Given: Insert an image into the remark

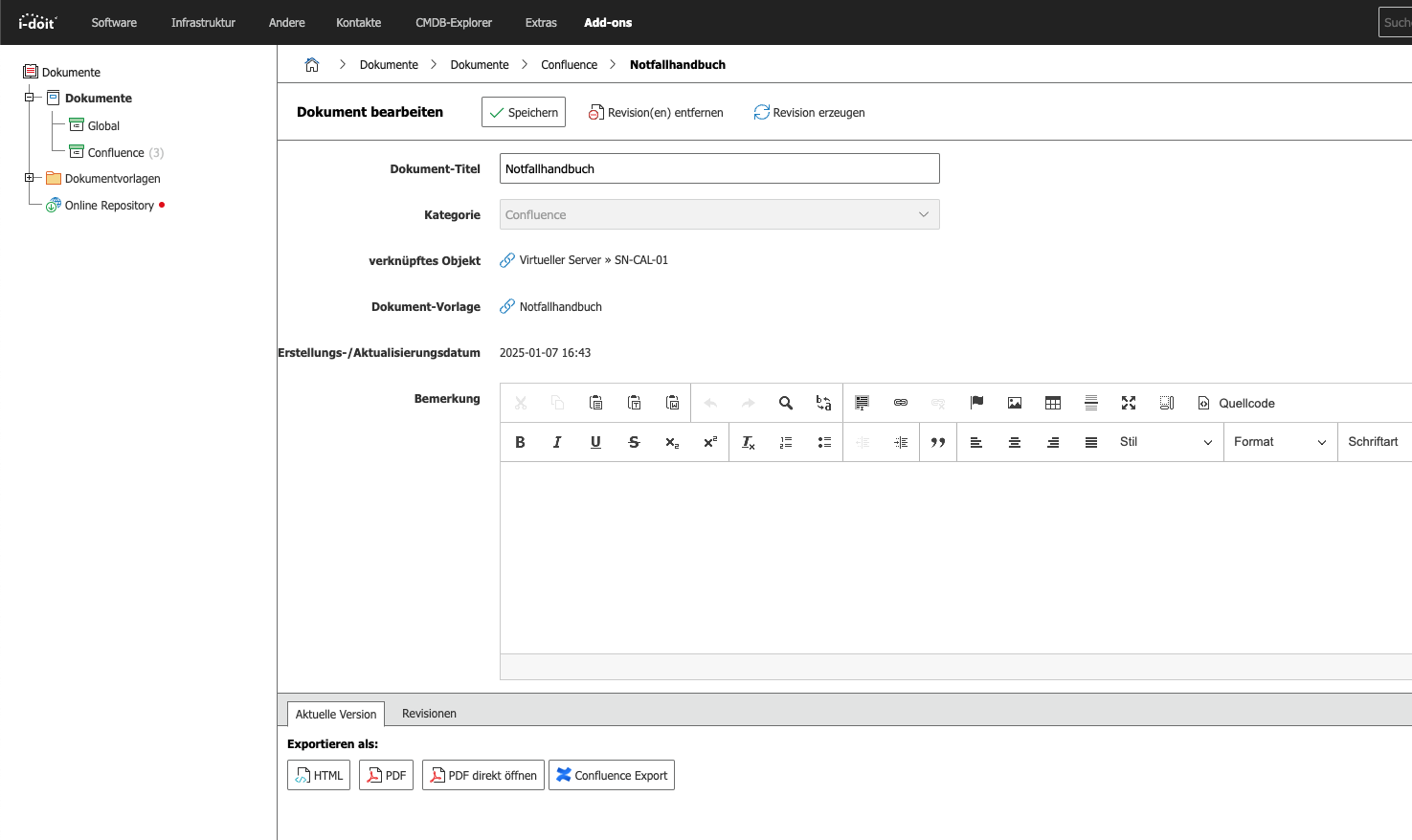Looking at the screenshot, I should click(x=1015, y=403).
